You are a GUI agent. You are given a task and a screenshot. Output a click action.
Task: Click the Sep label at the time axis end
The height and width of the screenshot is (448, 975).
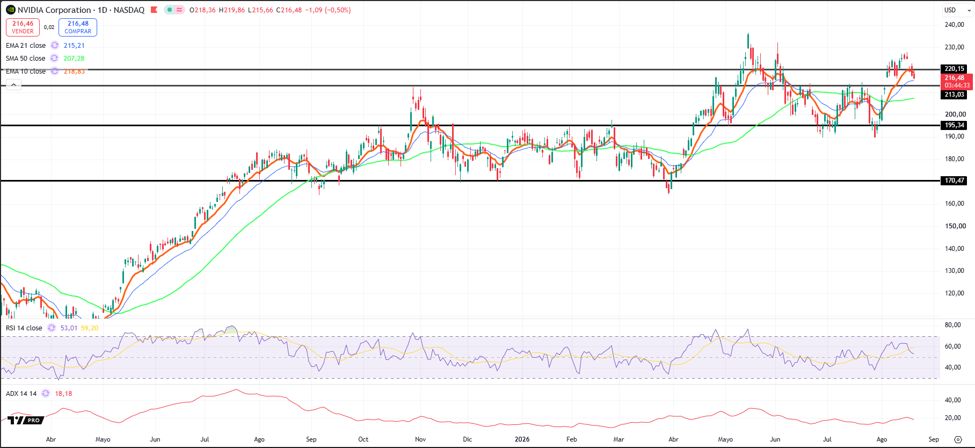[x=933, y=439]
